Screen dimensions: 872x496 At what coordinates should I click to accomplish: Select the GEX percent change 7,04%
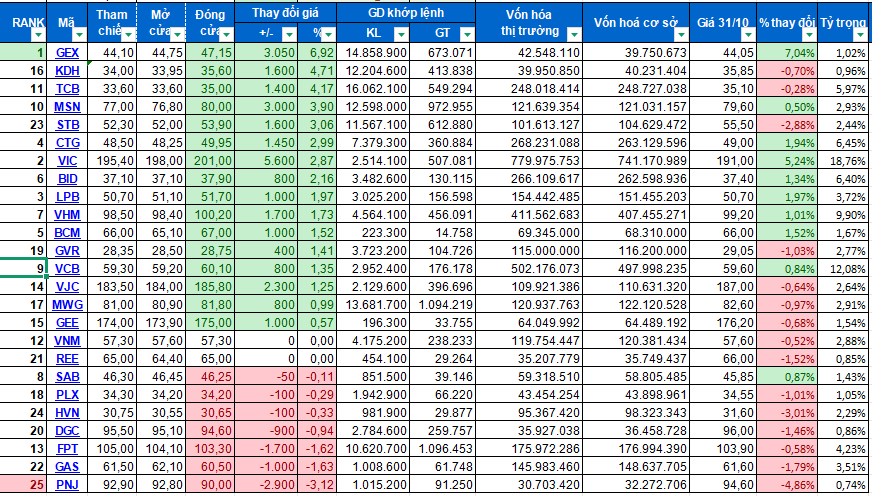[x=787, y=53]
